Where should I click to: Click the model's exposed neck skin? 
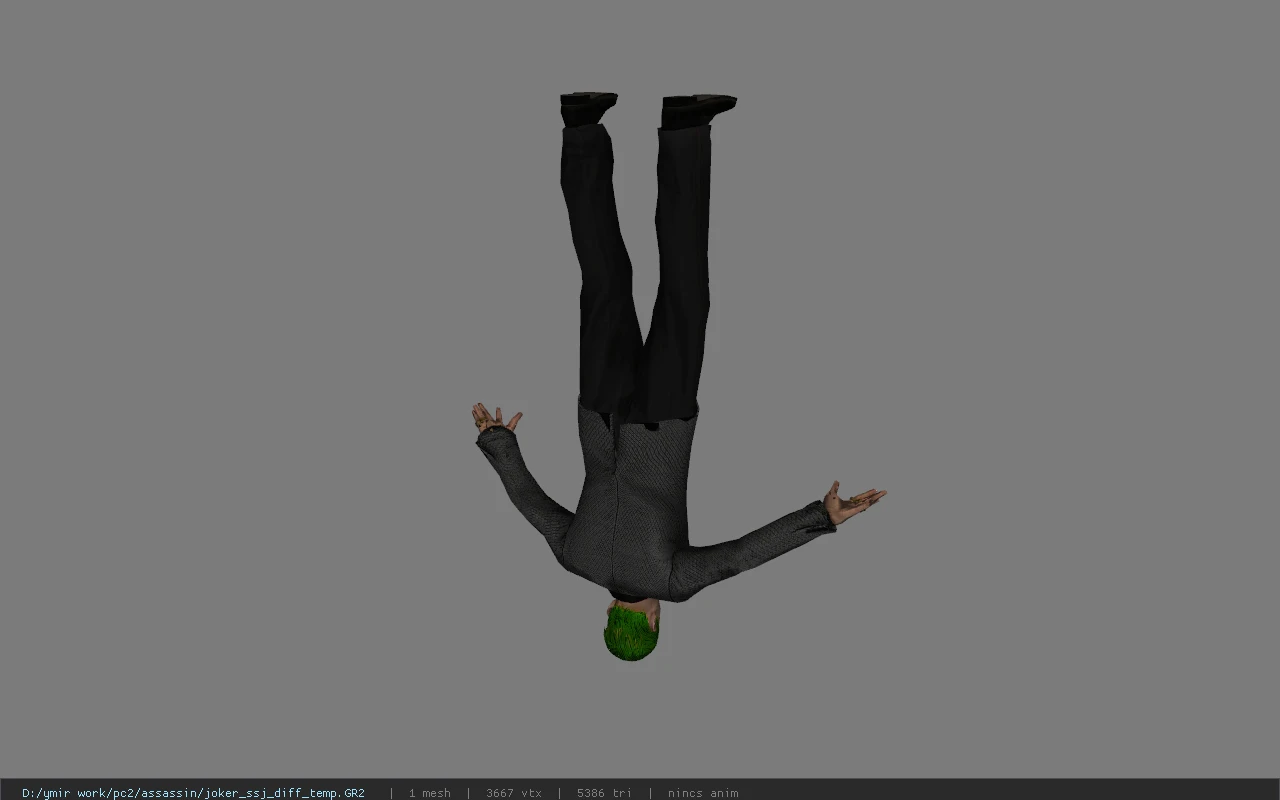(648, 610)
